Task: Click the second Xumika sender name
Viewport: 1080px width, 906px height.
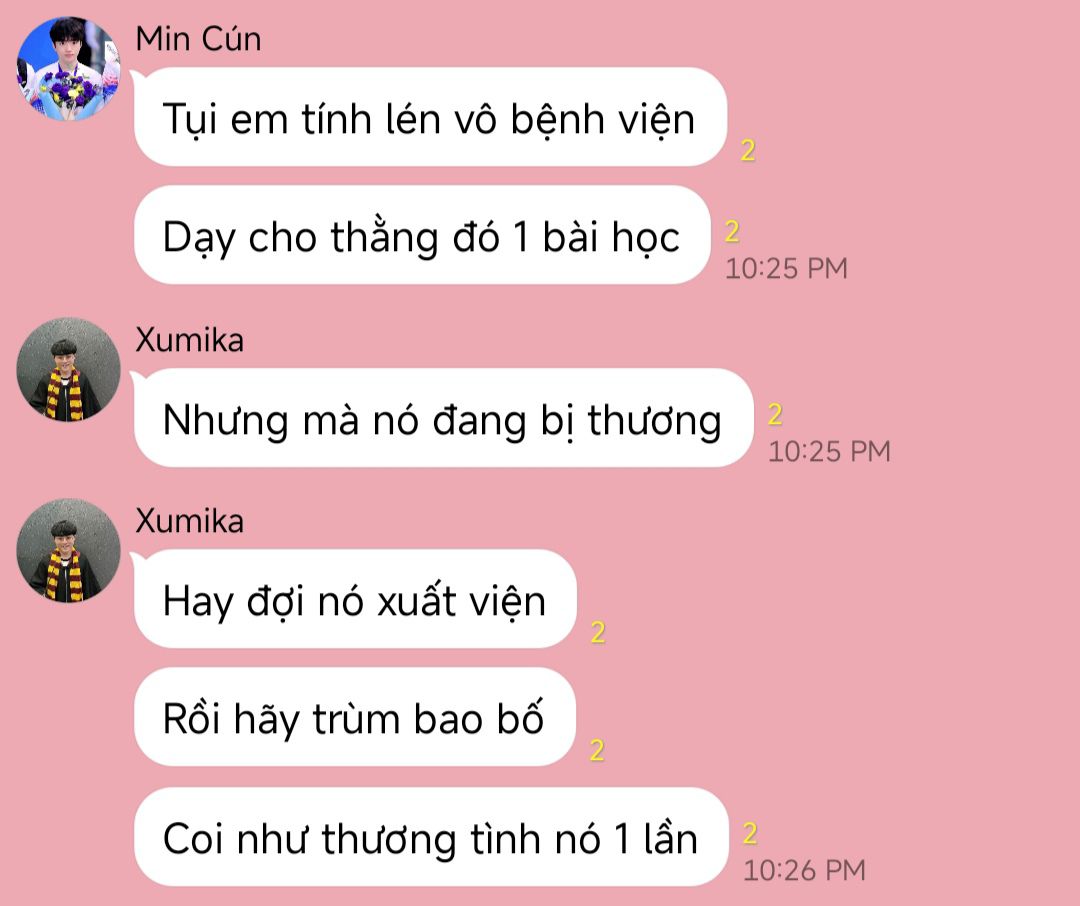Action: click(189, 520)
